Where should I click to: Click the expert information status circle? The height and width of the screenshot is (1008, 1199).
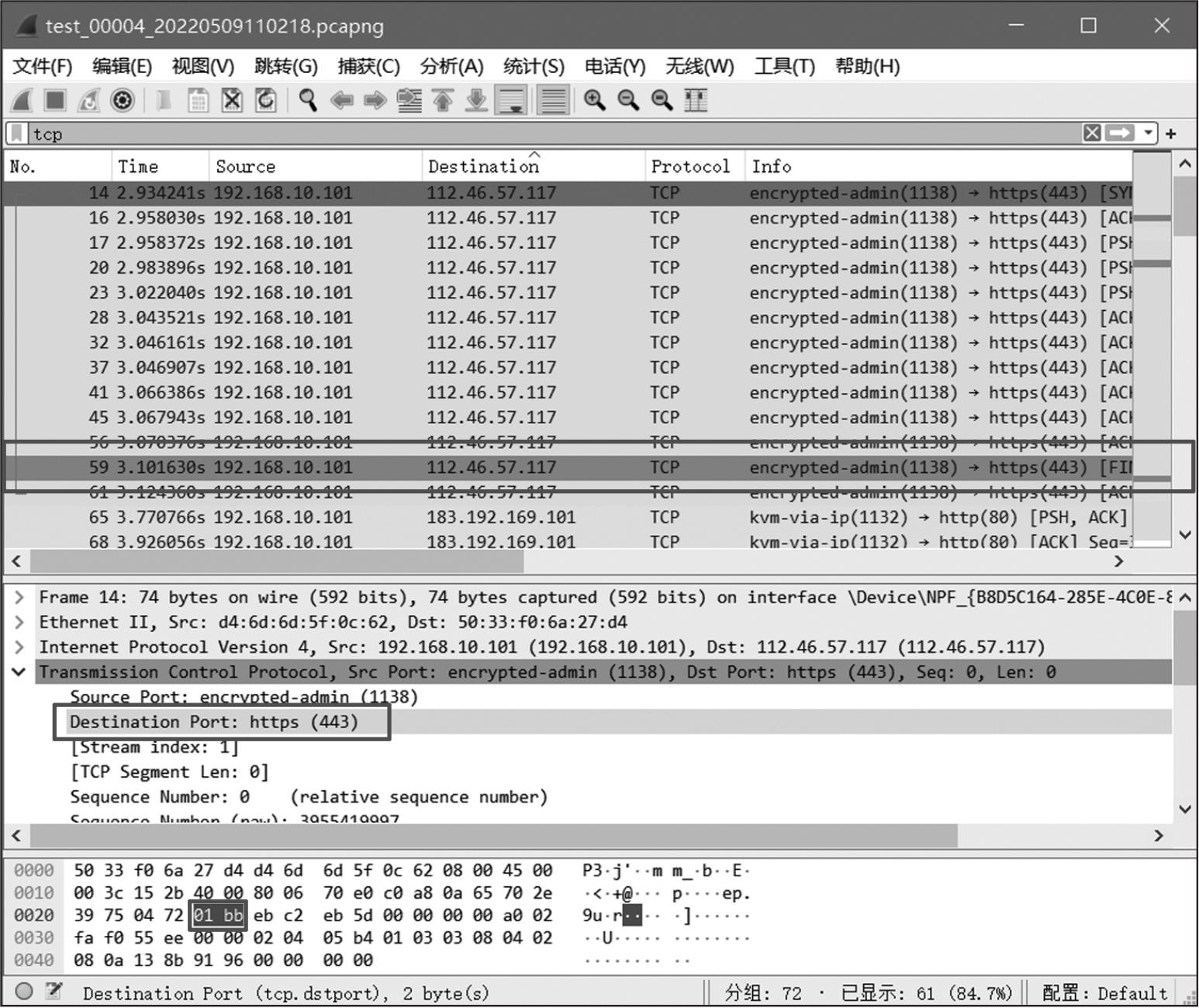24,992
